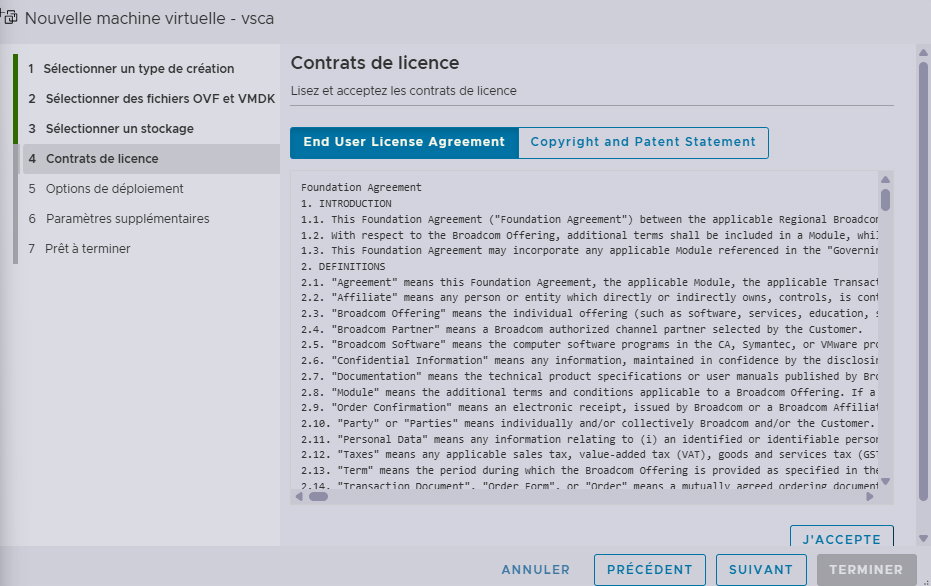
Task: Switch to Copyright and Patent Statement tab
Action: [x=643, y=142]
